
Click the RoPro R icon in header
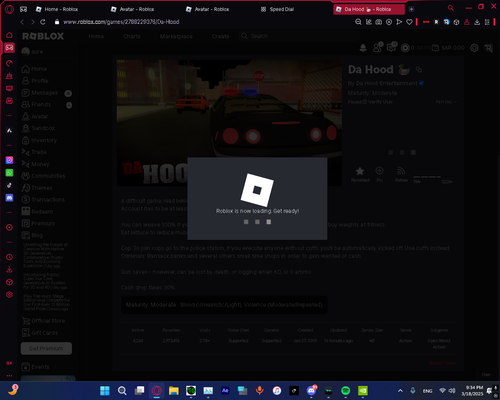coord(488,48)
